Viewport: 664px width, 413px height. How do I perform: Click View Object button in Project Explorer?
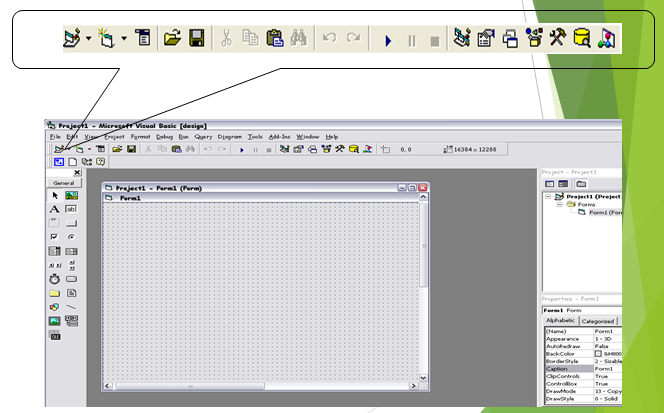[x=563, y=184]
